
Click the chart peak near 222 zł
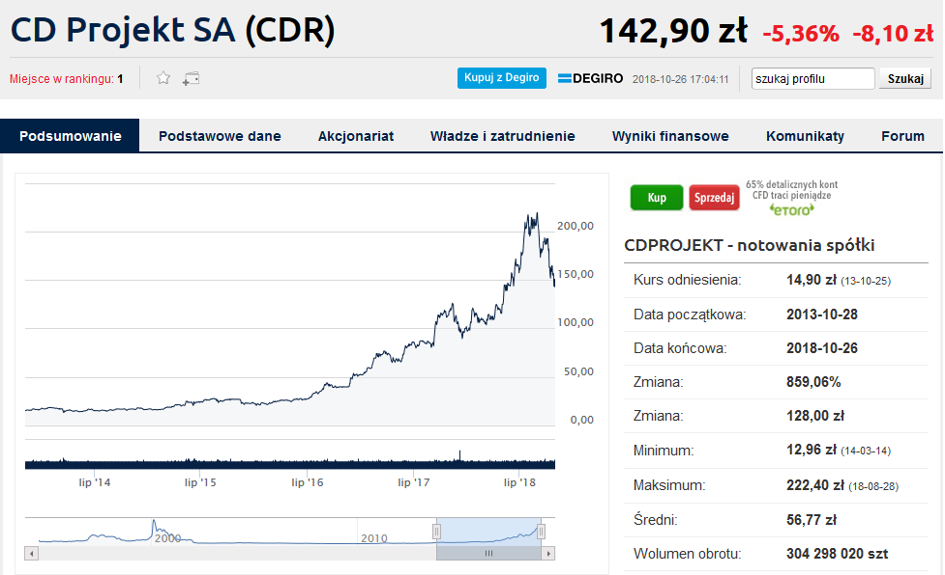click(536, 213)
